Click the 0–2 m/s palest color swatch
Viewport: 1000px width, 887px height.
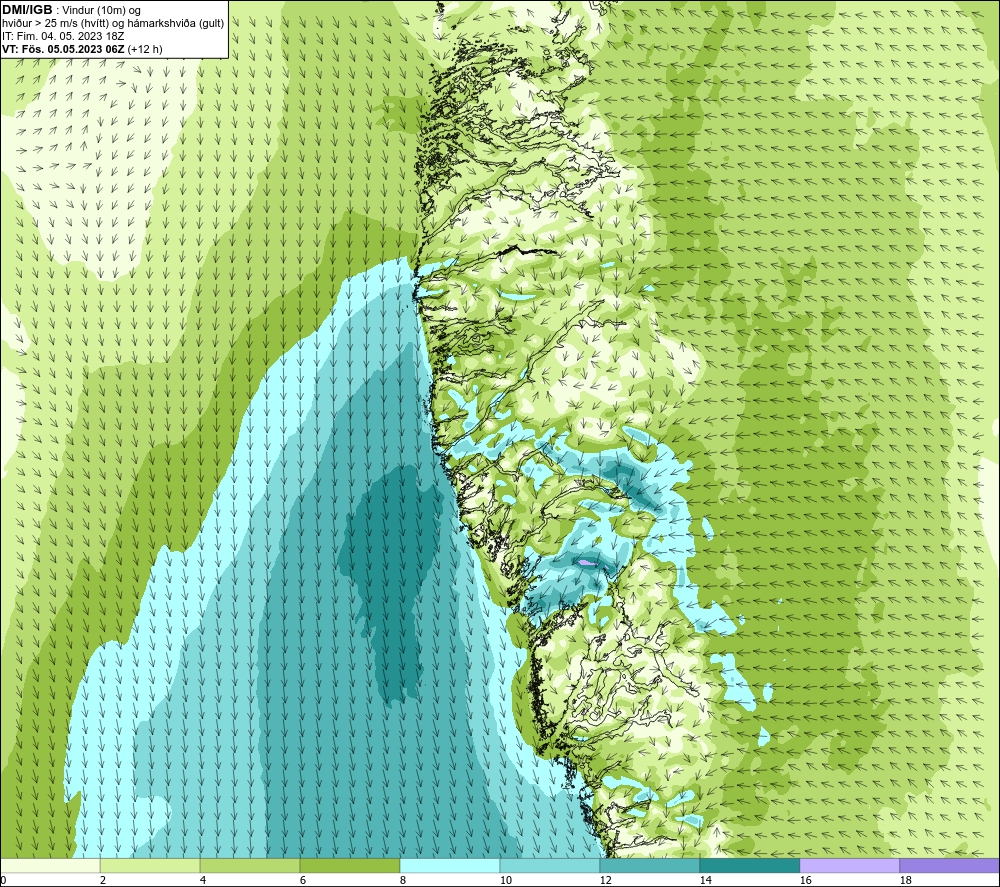click(x=50, y=865)
